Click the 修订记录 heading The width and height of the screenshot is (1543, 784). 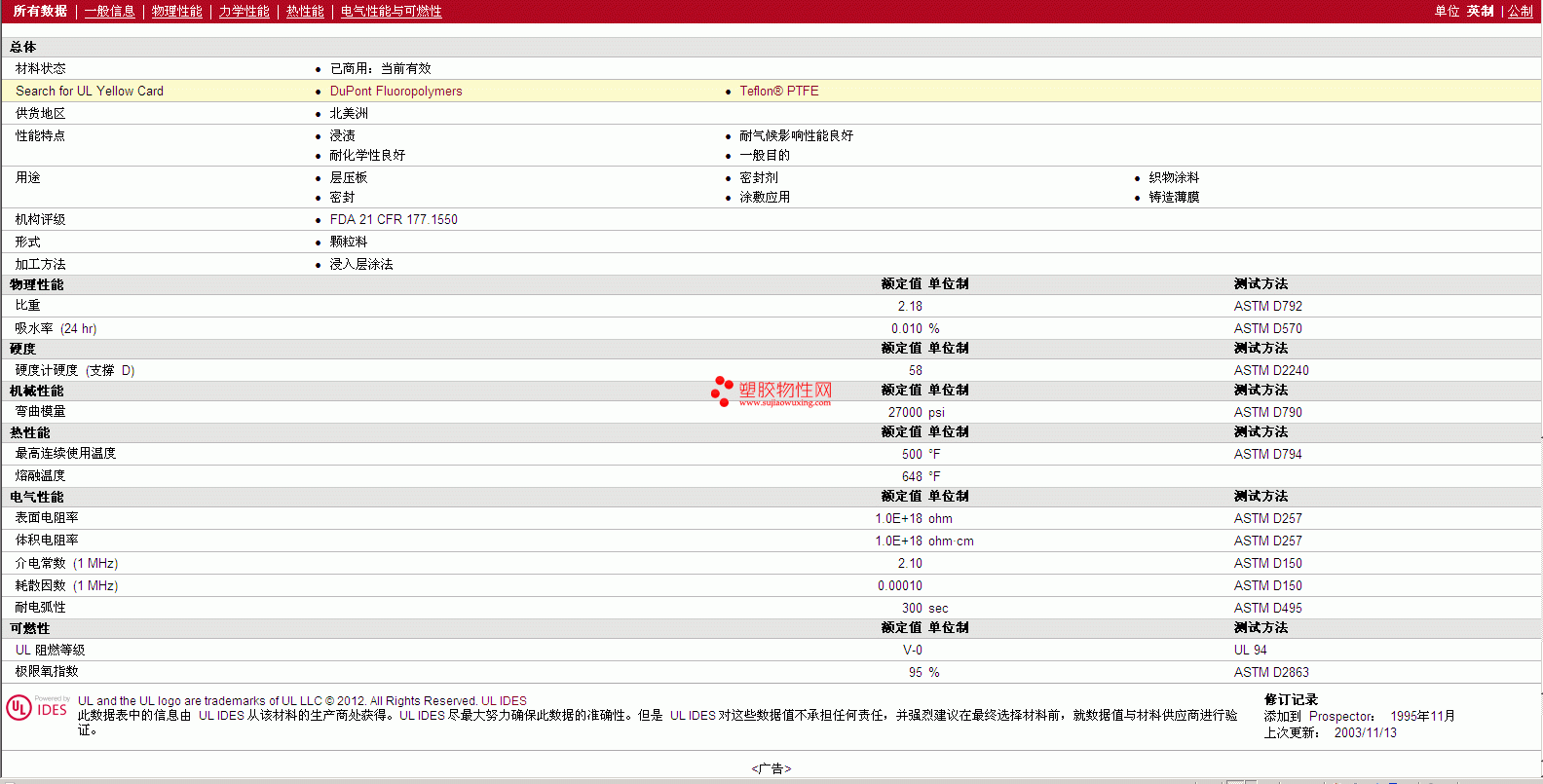(1291, 699)
